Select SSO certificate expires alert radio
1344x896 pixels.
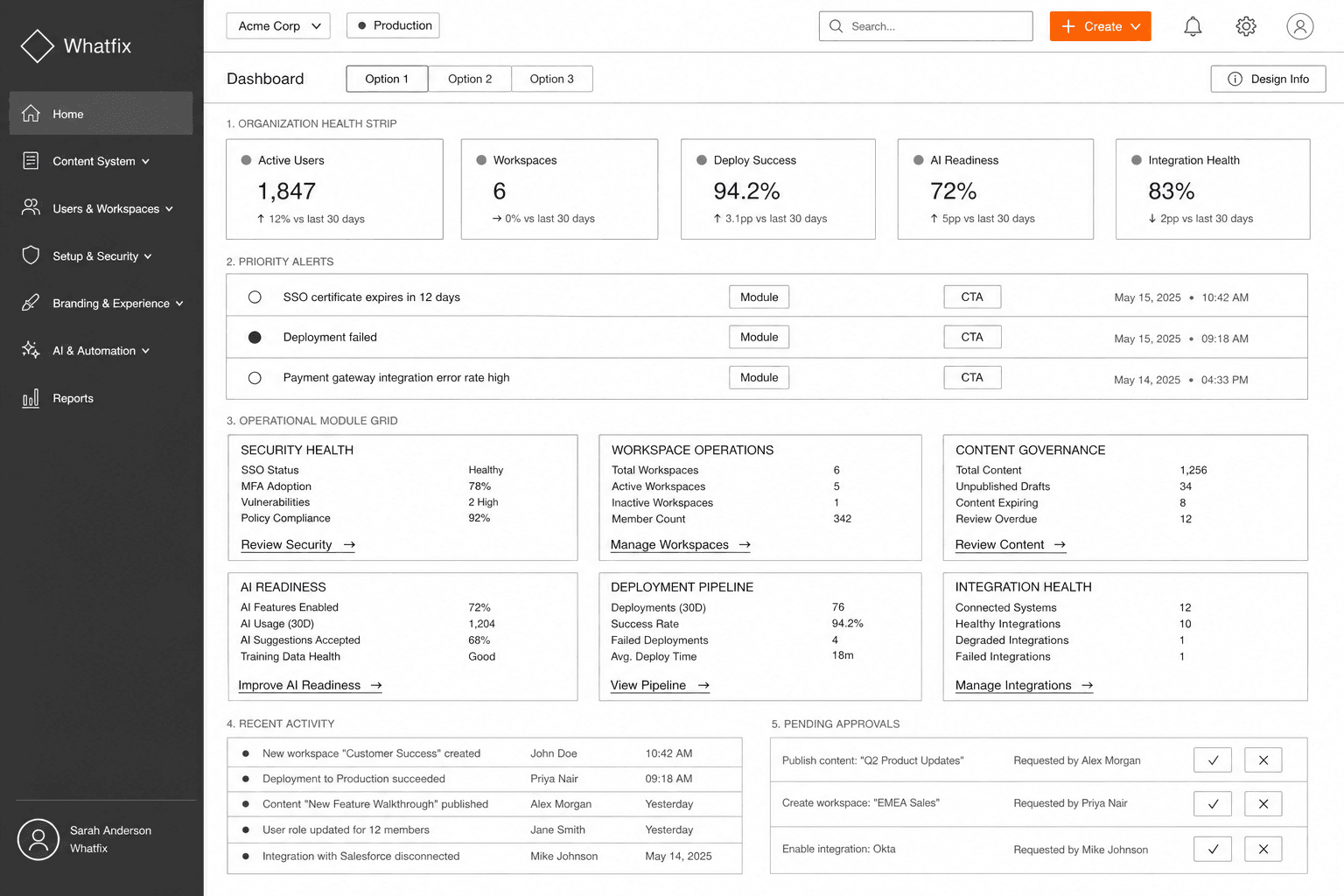click(x=255, y=297)
